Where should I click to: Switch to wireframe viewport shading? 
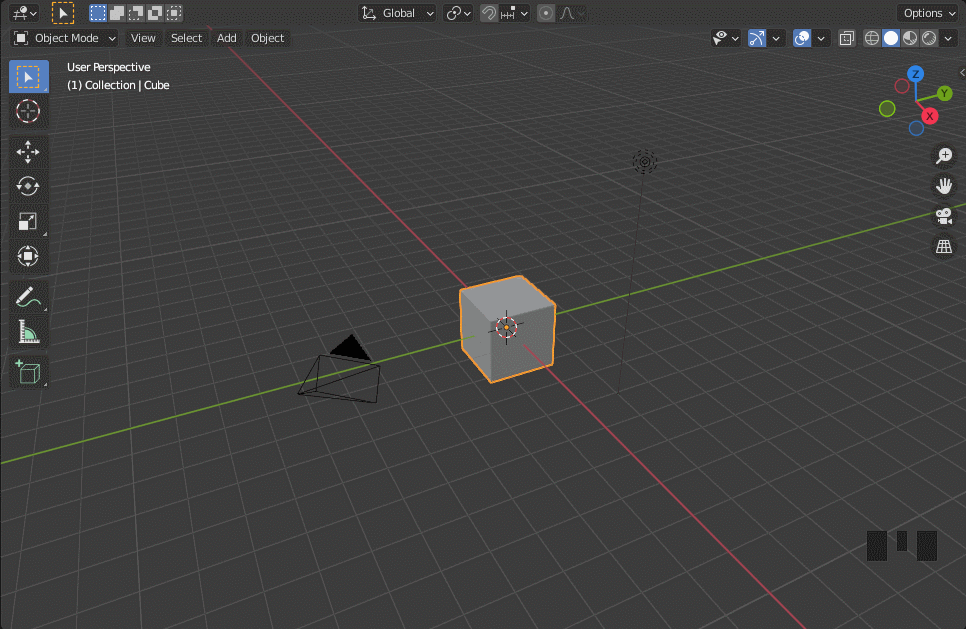(872, 38)
